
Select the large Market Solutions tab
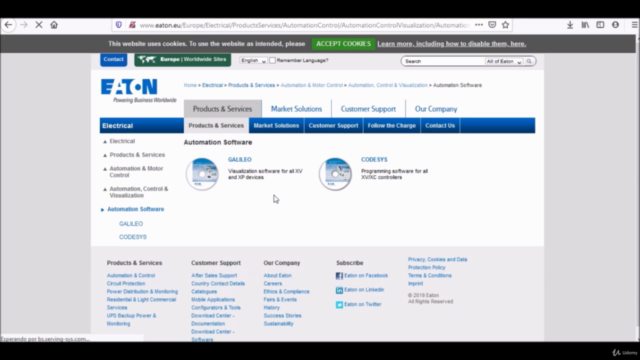coord(296,109)
